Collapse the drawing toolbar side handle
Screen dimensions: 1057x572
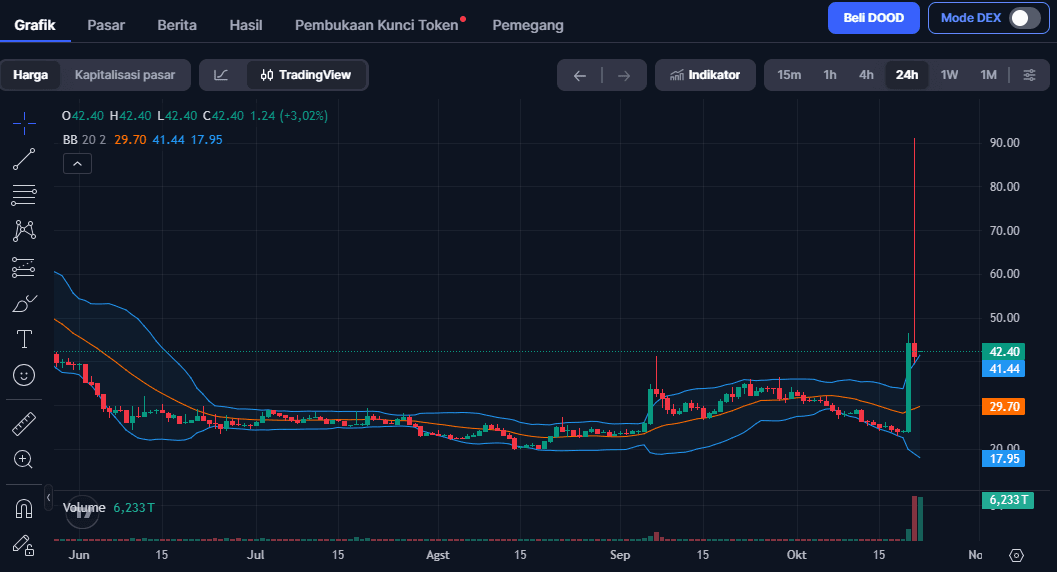[49, 498]
